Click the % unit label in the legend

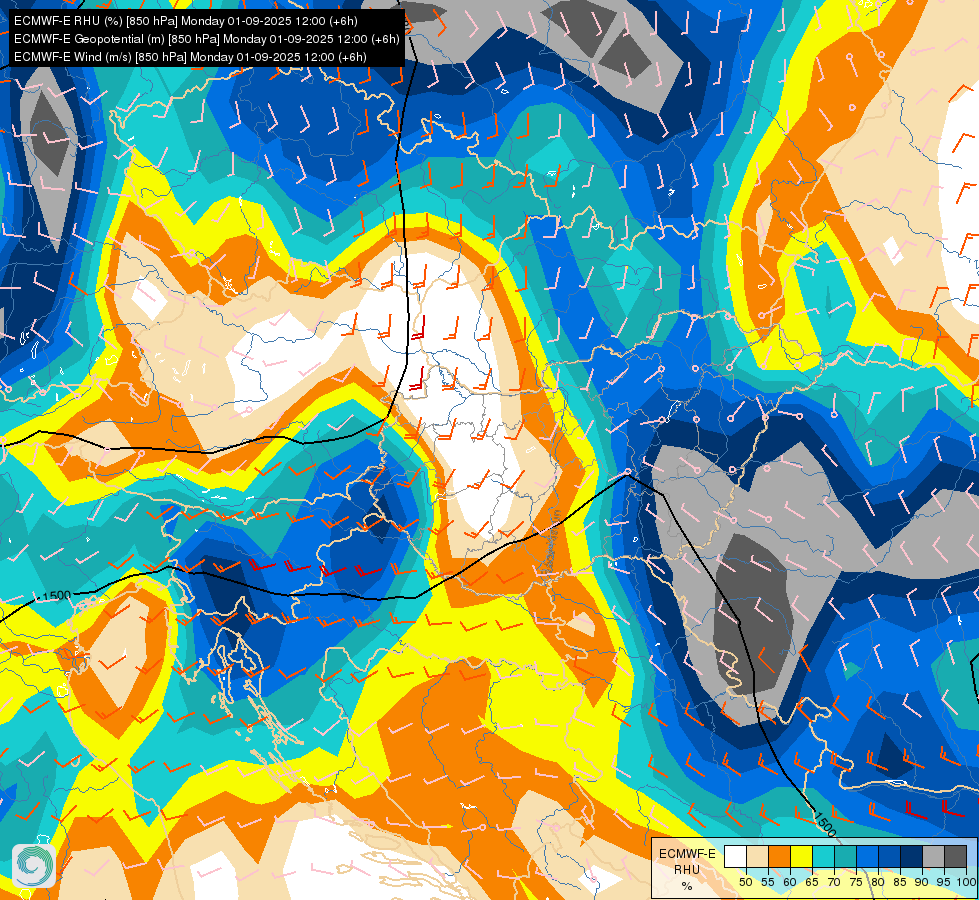pyautogui.click(x=687, y=886)
